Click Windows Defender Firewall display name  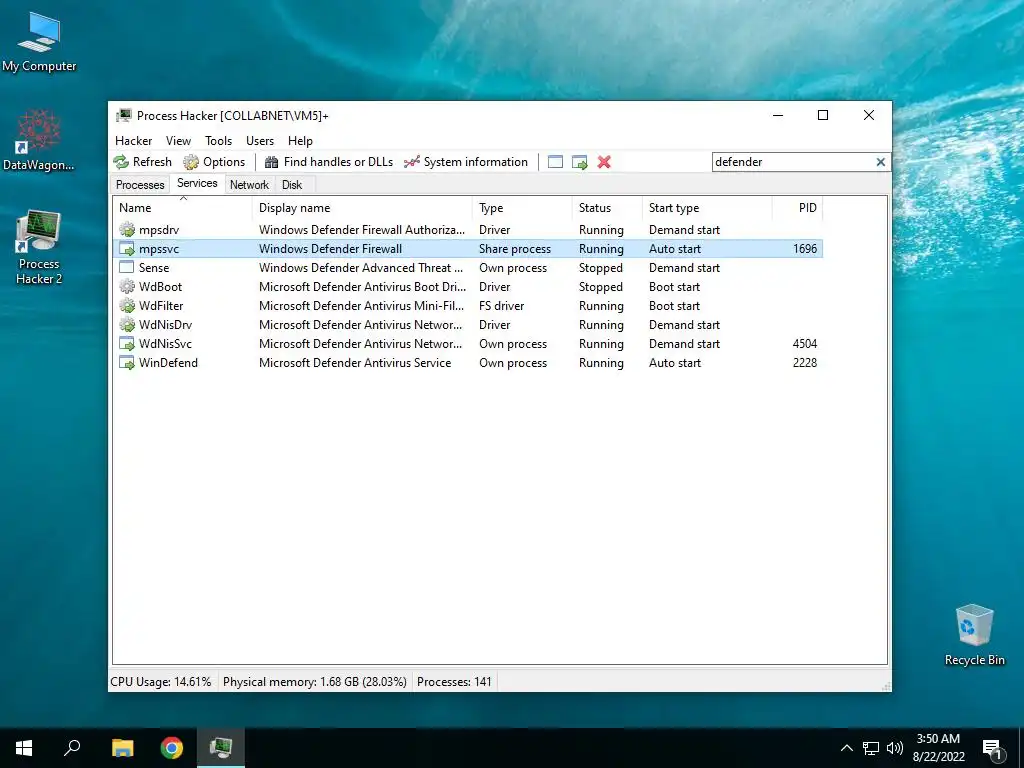[330, 249]
